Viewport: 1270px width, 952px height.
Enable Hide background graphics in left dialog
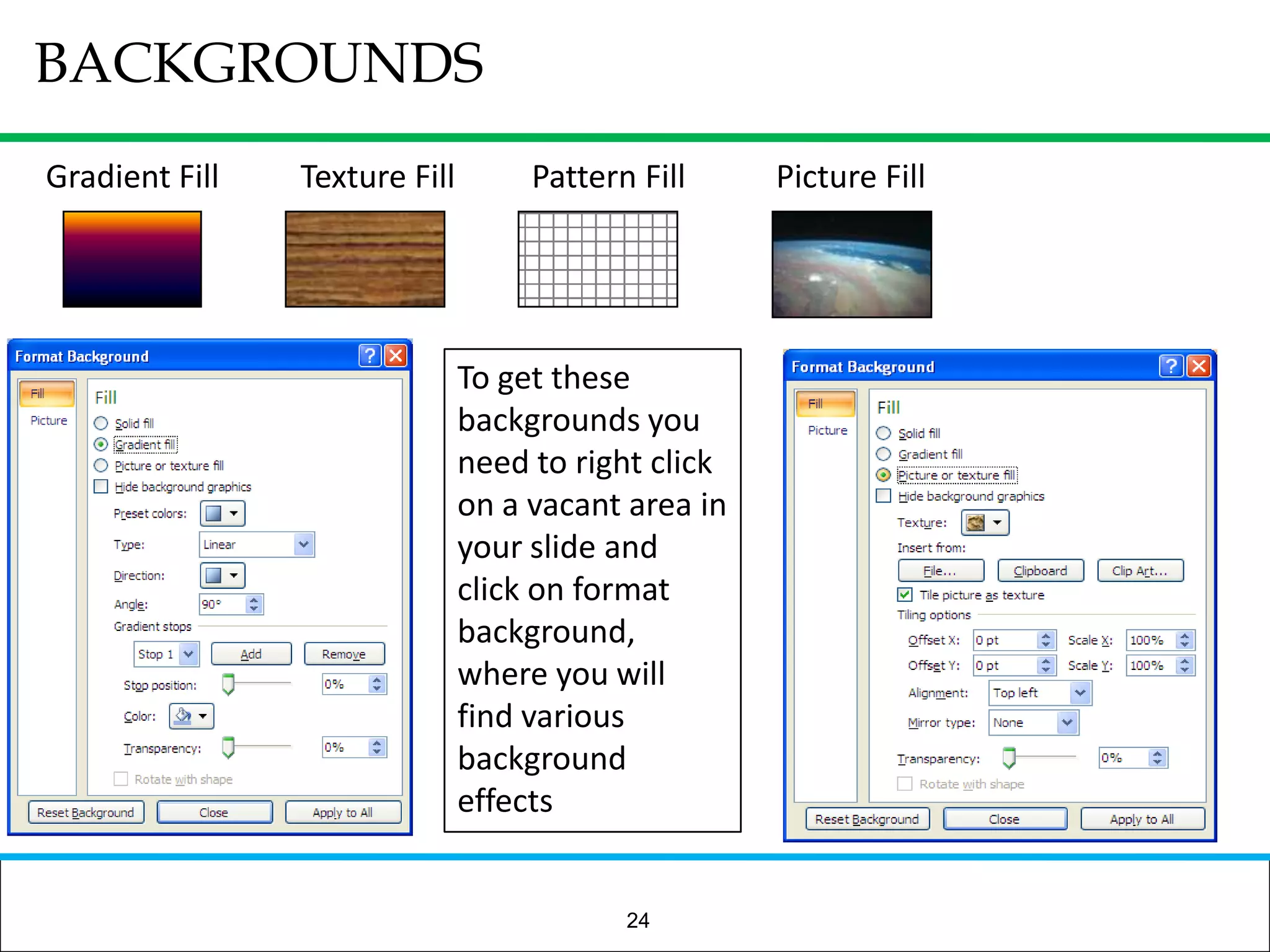coord(101,487)
